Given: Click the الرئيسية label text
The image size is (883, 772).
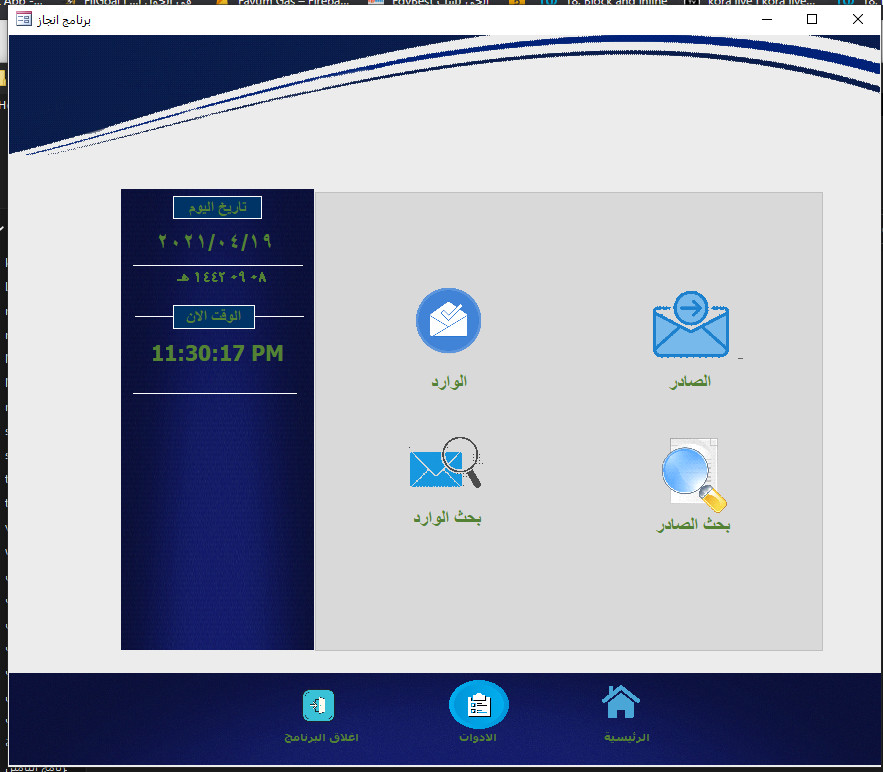Looking at the screenshot, I should point(626,737).
